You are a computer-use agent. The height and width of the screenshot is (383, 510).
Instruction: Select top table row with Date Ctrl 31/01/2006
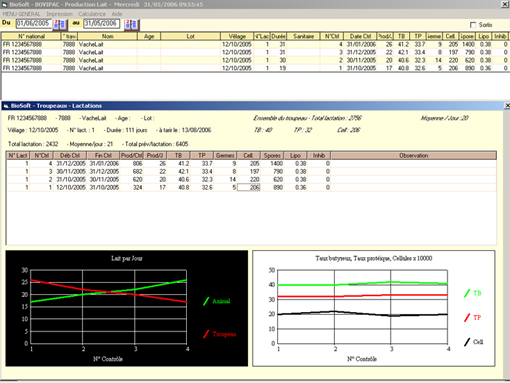[255, 44]
